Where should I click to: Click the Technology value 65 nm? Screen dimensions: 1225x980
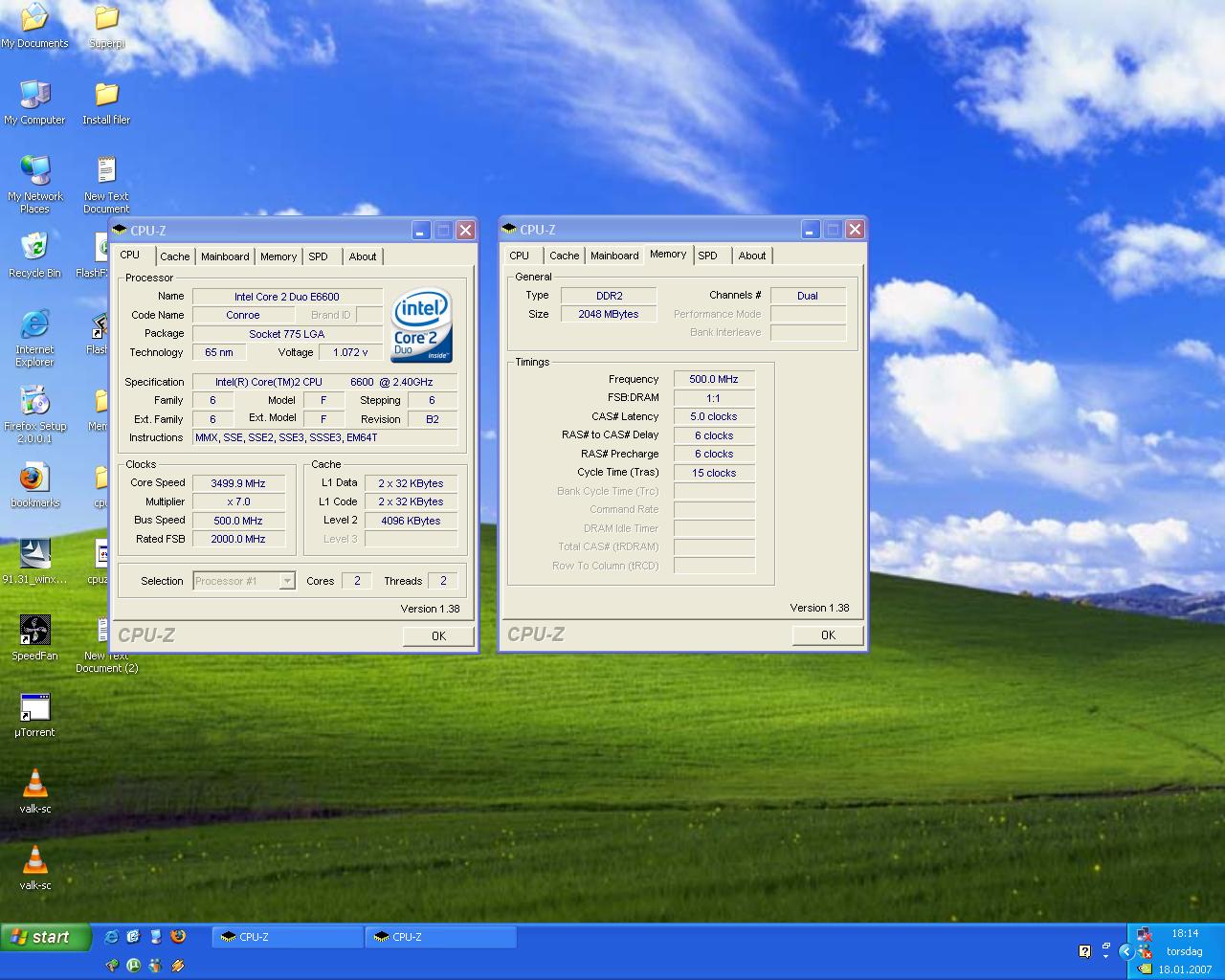[x=219, y=352]
